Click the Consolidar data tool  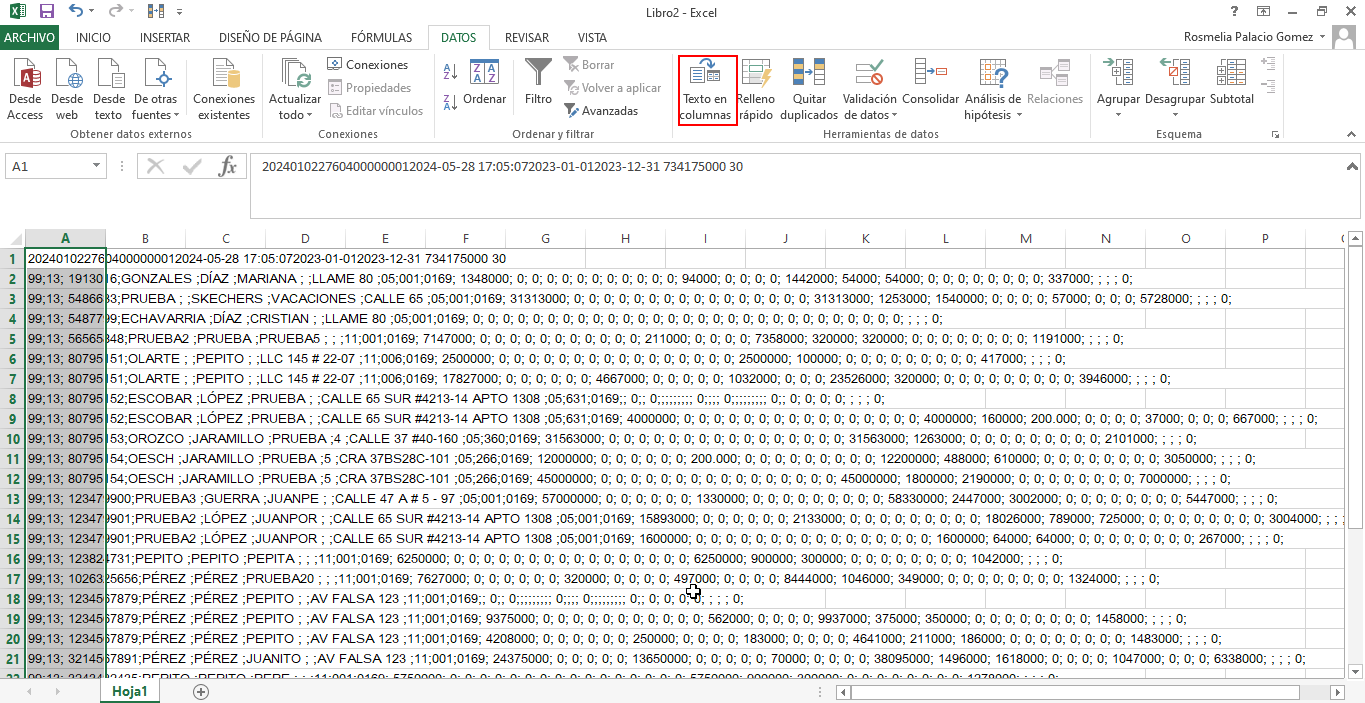pos(930,74)
